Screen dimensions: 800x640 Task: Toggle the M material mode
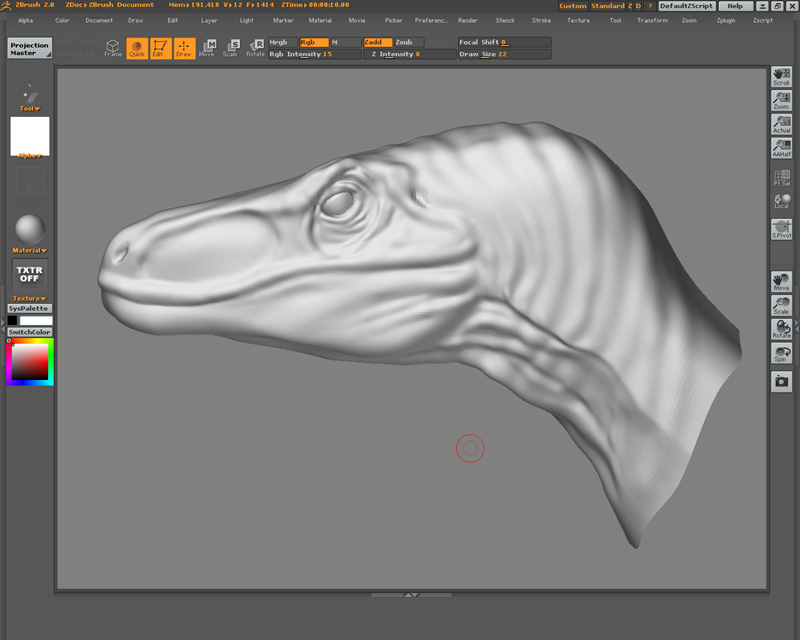point(345,42)
